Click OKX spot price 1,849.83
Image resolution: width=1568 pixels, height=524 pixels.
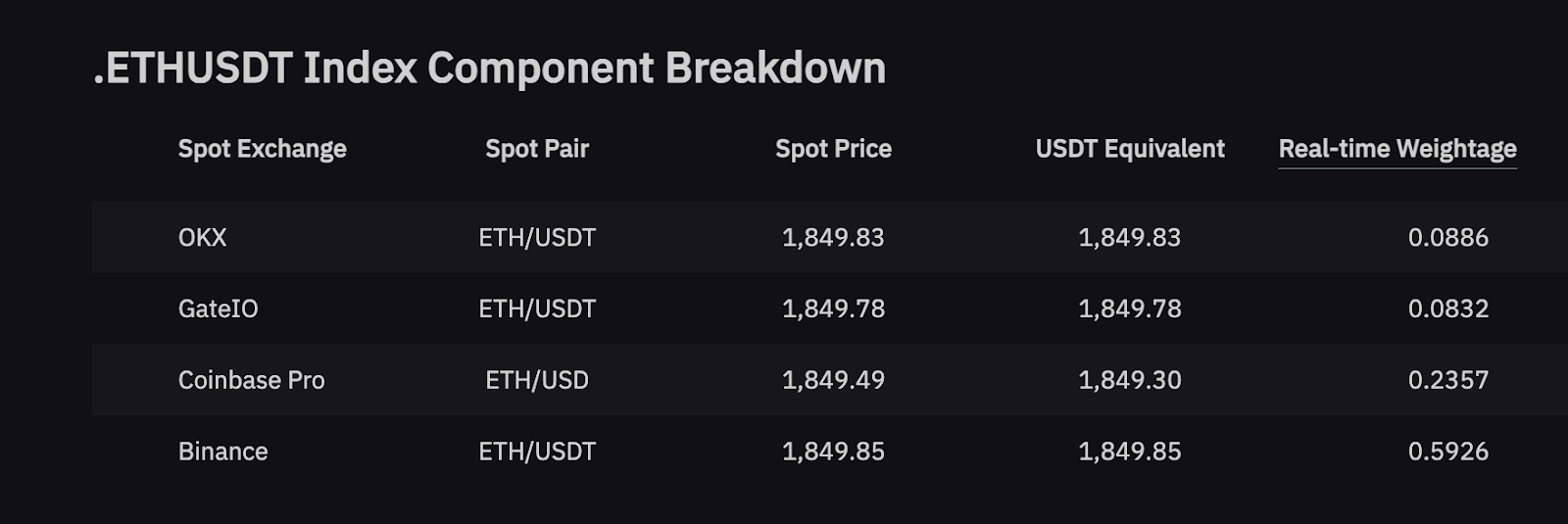(x=833, y=237)
